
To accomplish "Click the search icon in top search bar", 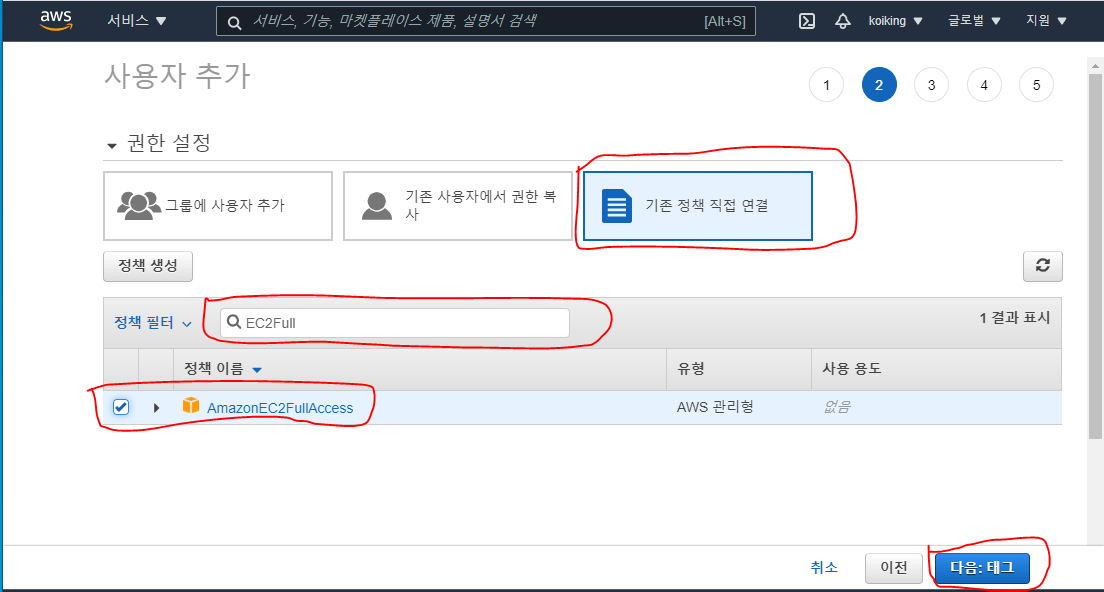I will pyautogui.click(x=234, y=23).
